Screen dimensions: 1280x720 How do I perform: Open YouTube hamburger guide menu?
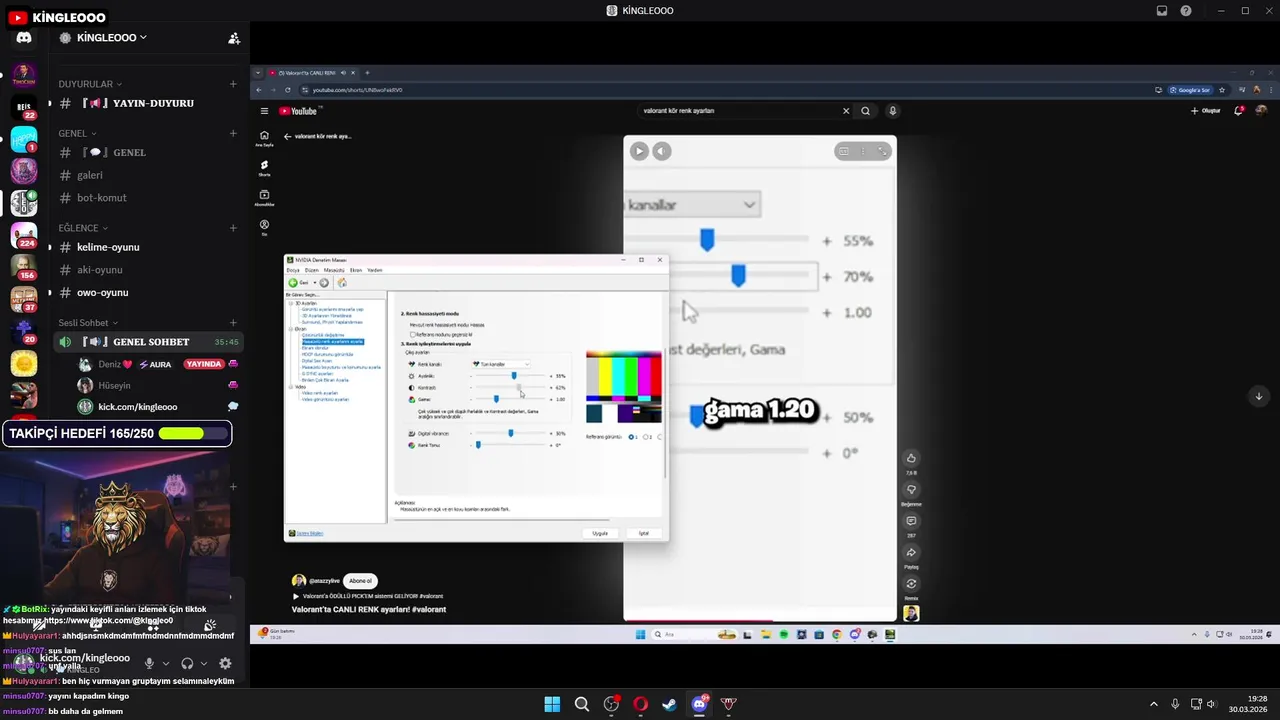click(264, 111)
